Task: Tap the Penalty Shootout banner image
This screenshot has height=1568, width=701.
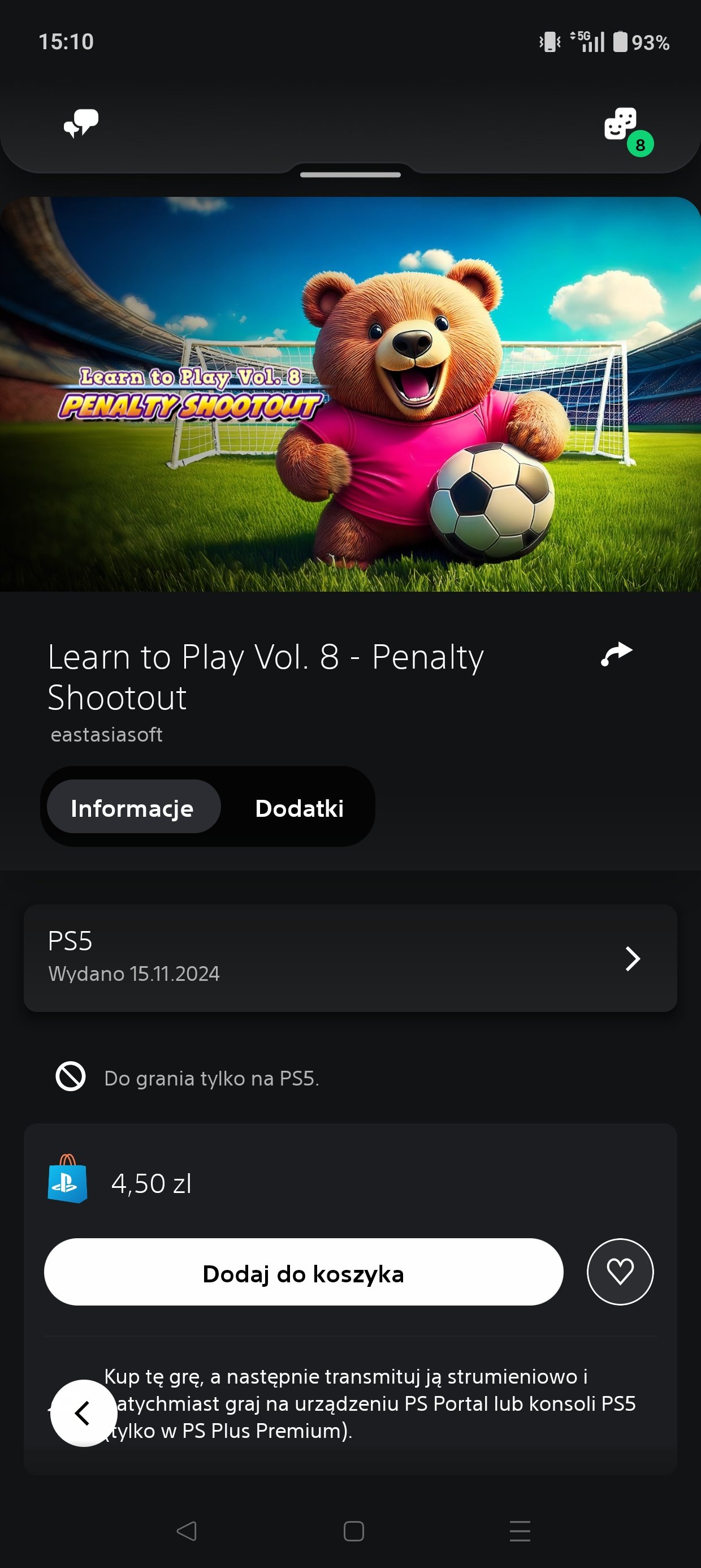Action: (350, 394)
